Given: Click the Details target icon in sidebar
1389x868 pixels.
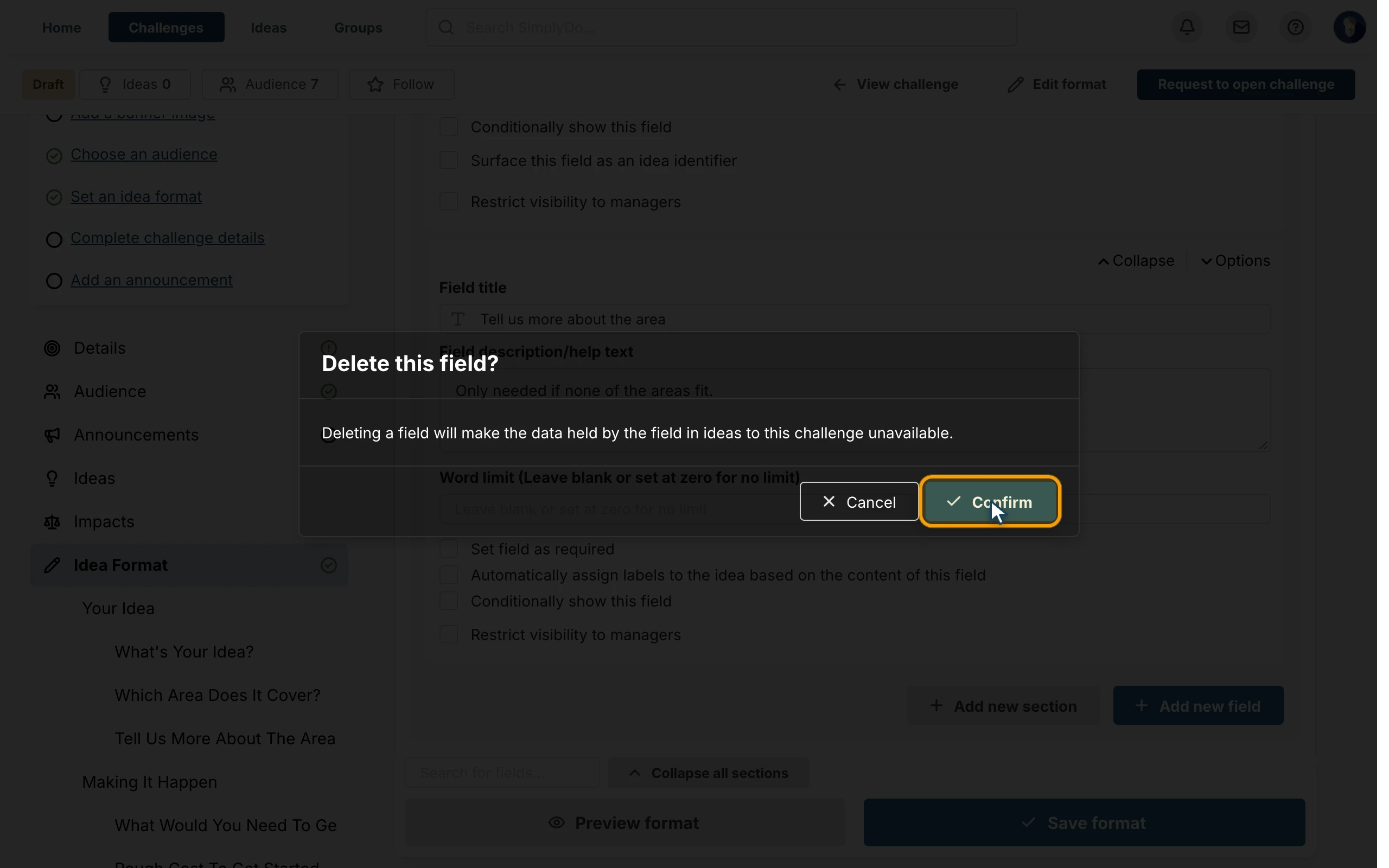Looking at the screenshot, I should [x=52, y=348].
